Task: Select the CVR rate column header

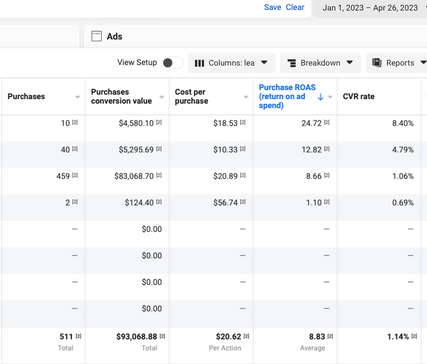Action: click(x=358, y=96)
